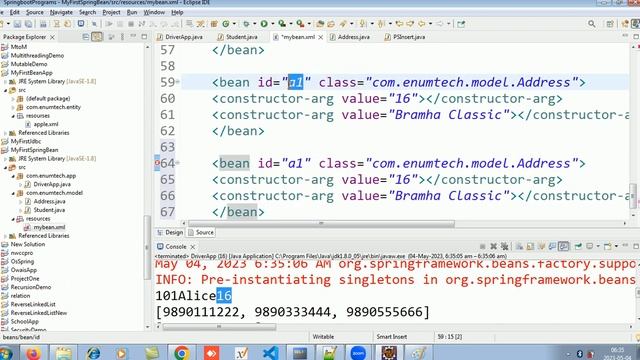
Task: Toggle the Java perspective button
Action: click(635, 24)
